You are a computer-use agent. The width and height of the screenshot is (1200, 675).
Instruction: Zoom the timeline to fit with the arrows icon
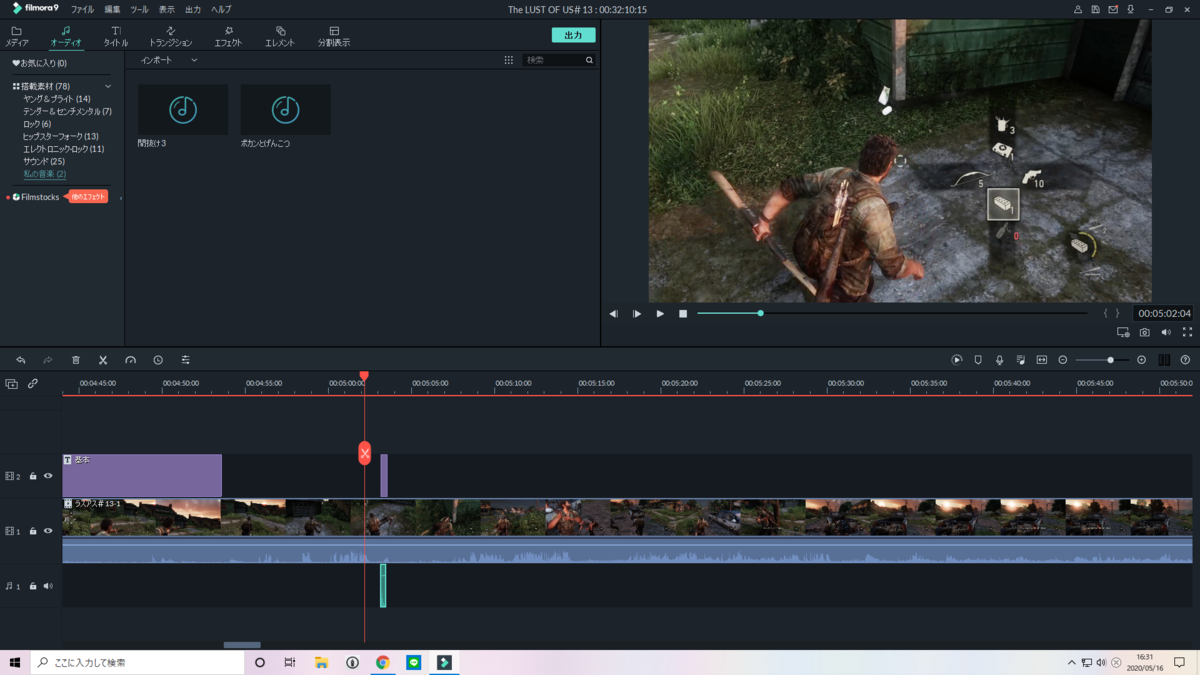click(1041, 360)
